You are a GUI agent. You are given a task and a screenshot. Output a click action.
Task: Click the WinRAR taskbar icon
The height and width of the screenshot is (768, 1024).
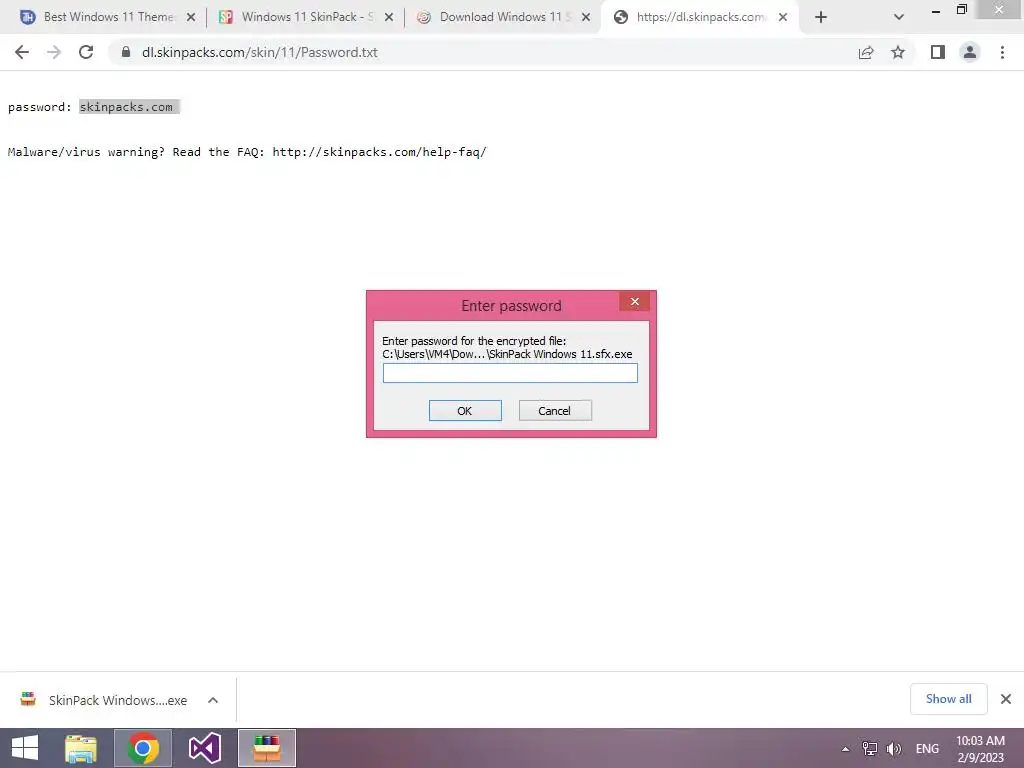point(266,748)
